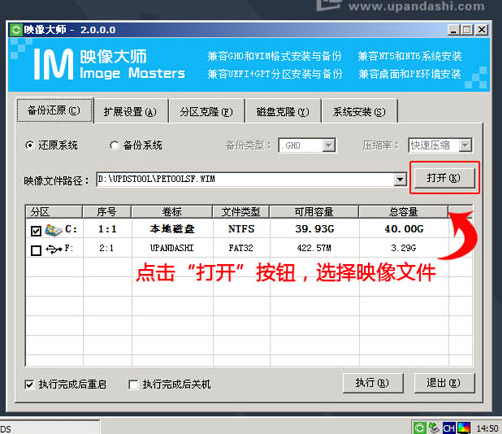Screen dimensions: 502x434
Task: Click the 可用容量 column header
Action: (314, 212)
